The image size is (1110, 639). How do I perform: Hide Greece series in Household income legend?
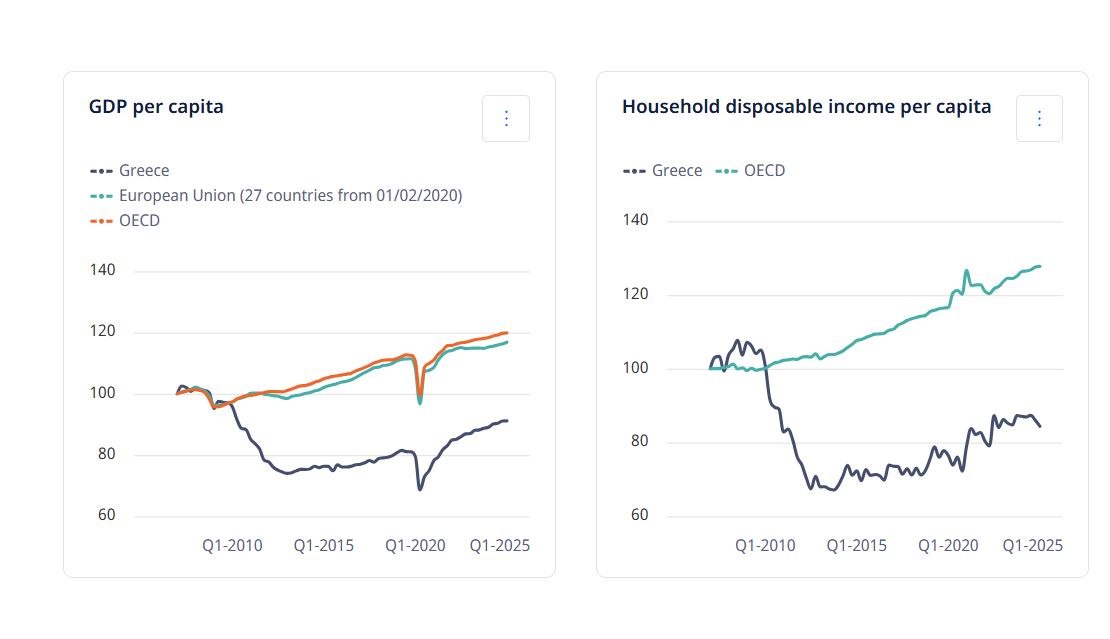tap(663, 170)
